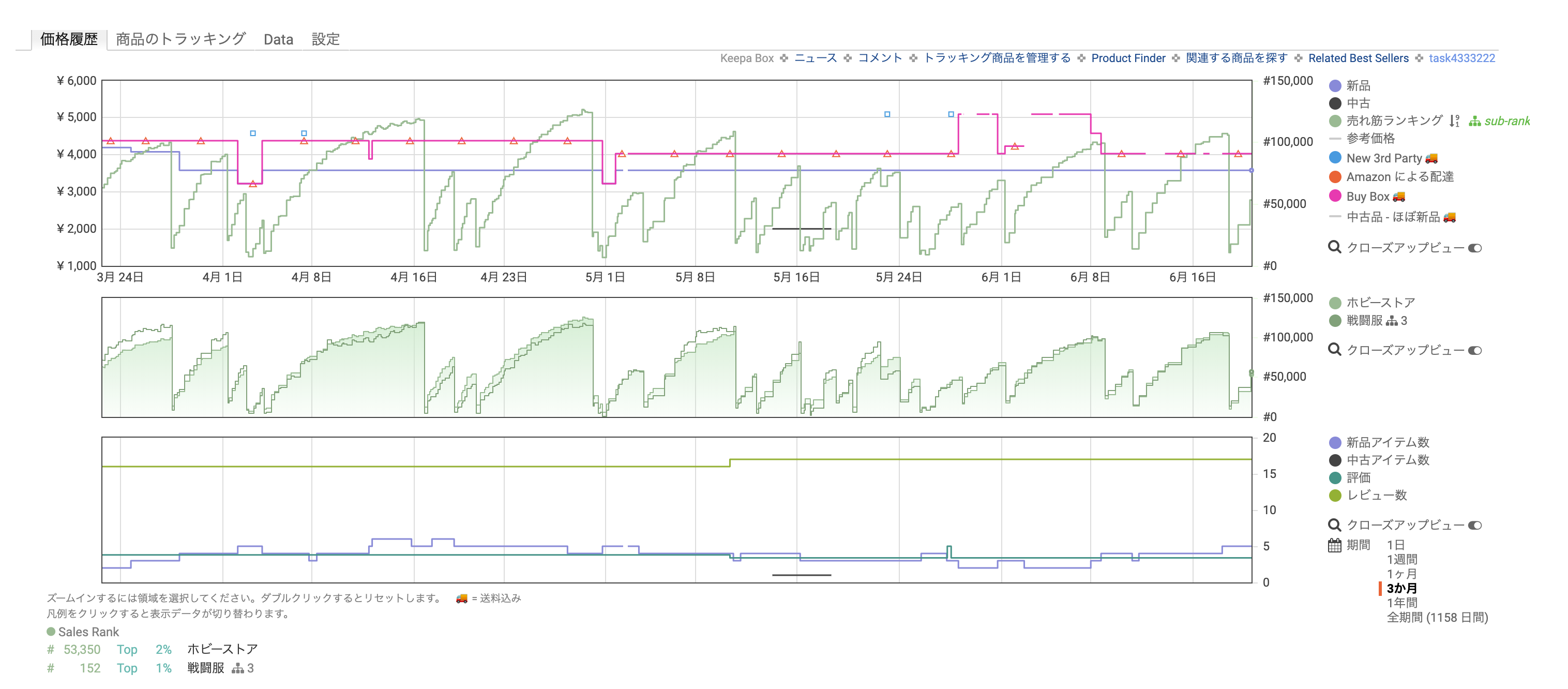
Task: Switch price chart クローズアップビュー toggle
Action: [x=1474, y=248]
